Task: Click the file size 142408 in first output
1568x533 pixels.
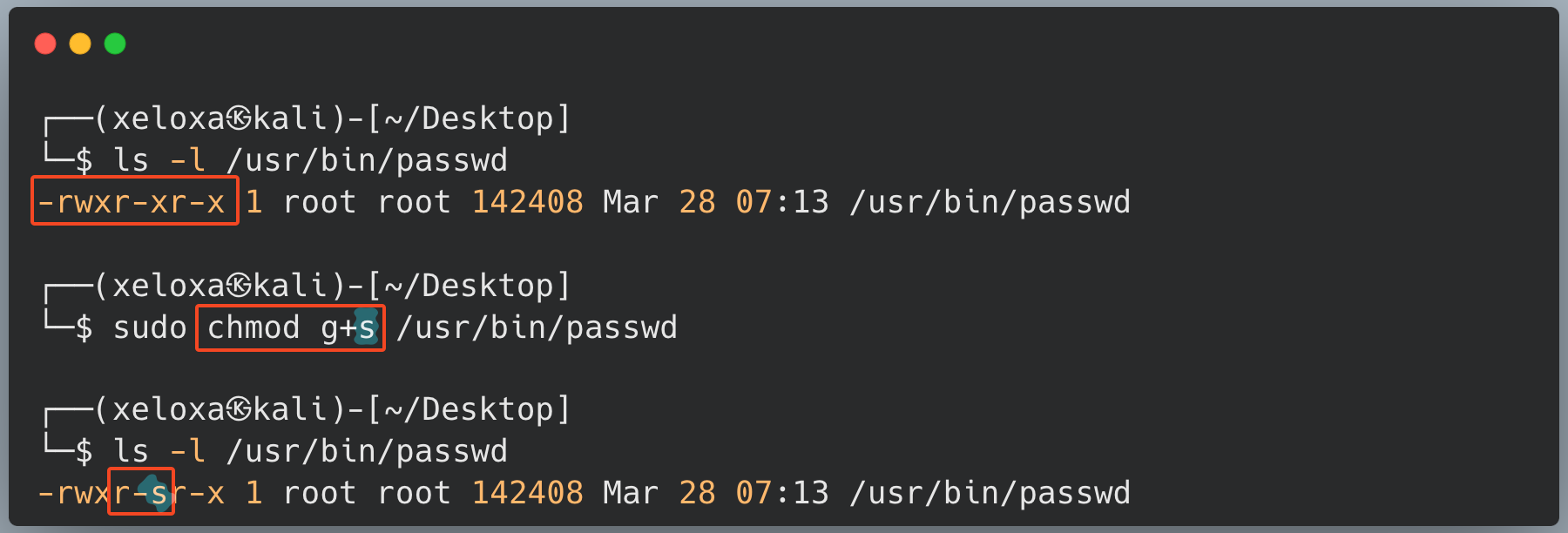Action: click(x=527, y=202)
